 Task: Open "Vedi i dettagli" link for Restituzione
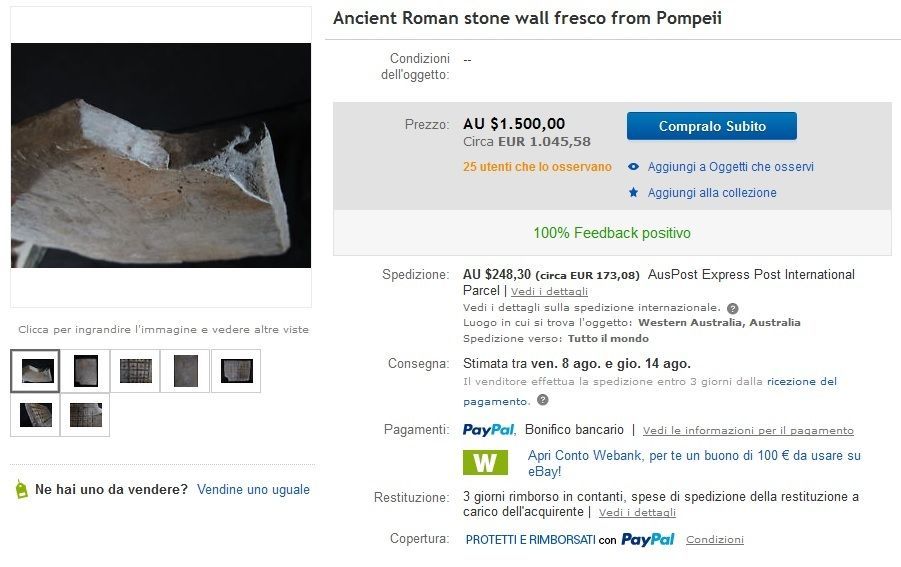[637, 513]
